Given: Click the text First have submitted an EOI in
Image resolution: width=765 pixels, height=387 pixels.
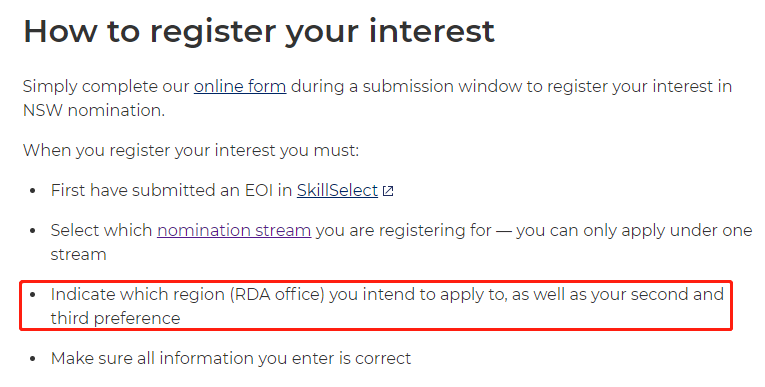Looking at the screenshot, I should (171, 190).
